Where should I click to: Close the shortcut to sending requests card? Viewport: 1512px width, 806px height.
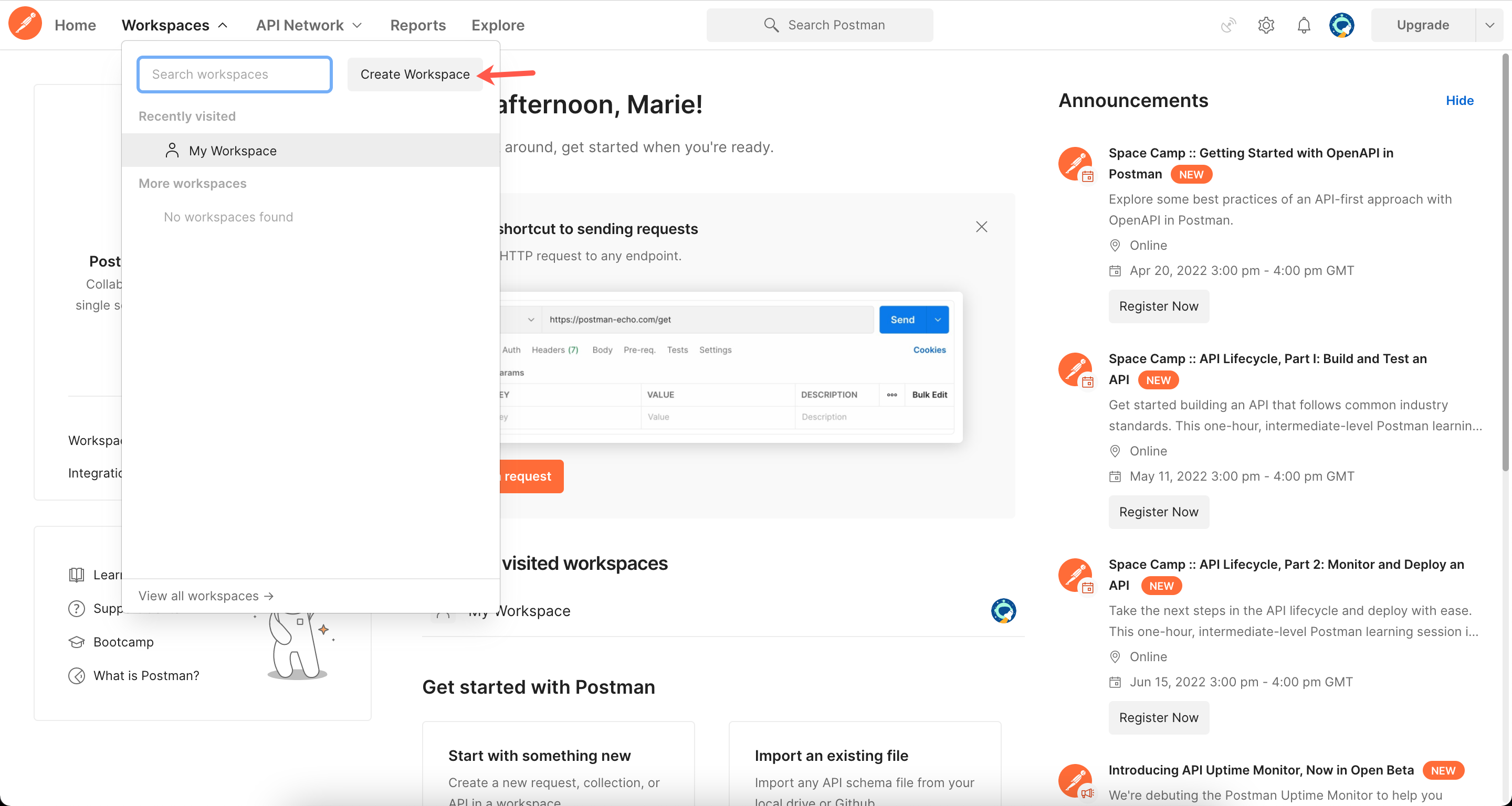981,227
